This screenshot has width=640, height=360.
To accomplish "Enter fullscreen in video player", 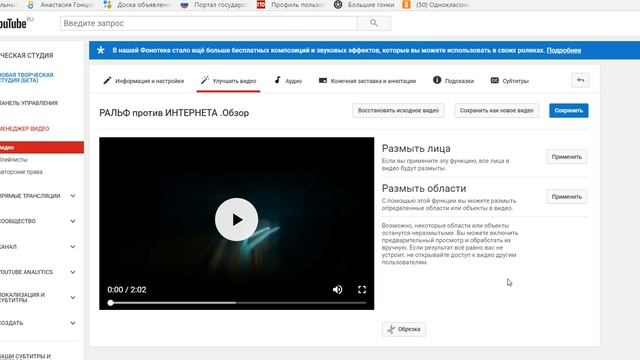I will tap(362, 289).
